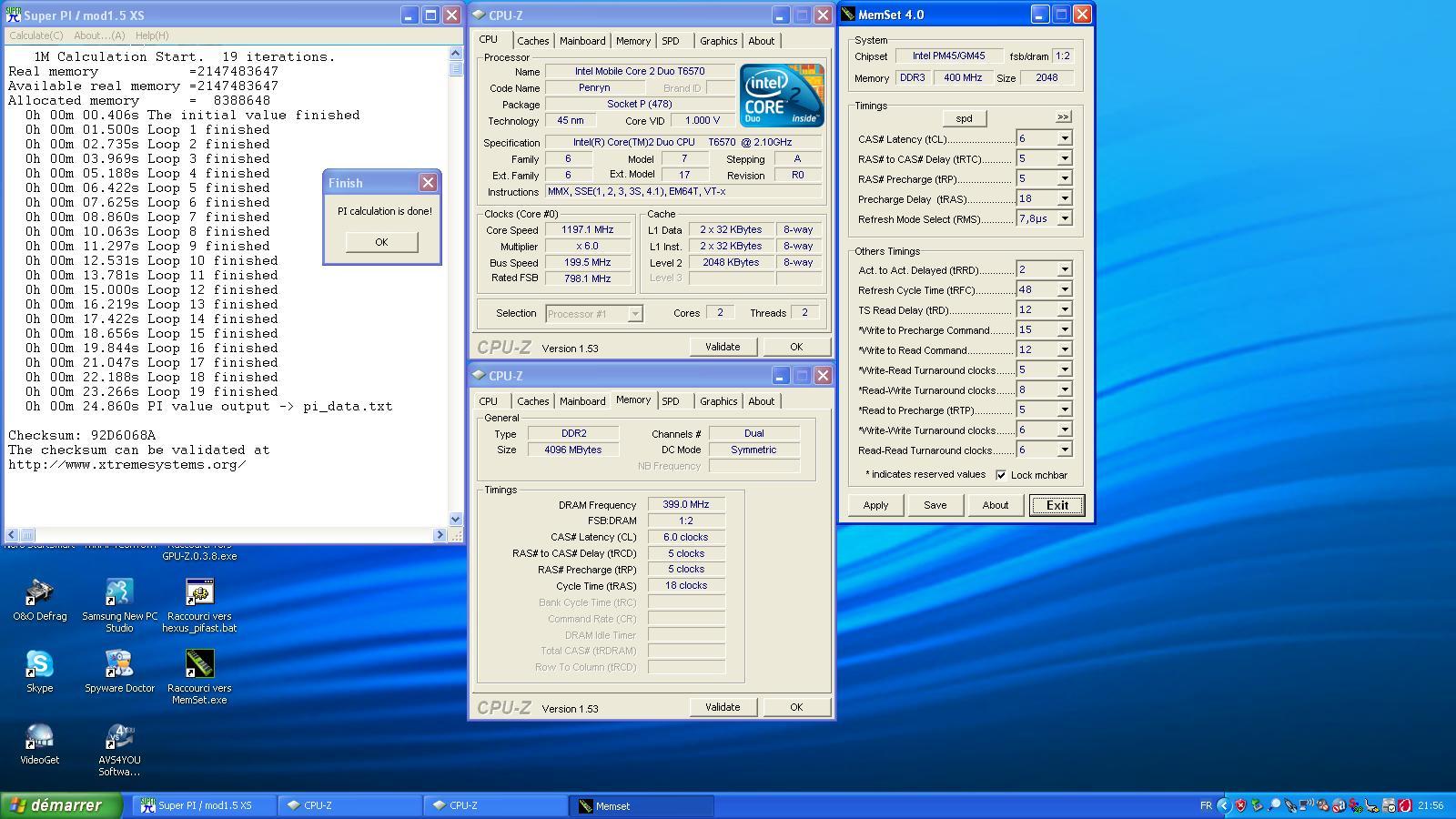Click the spd button in MemSet
Image resolution: width=1456 pixels, height=819 pixels.
[x=964, y=118]
